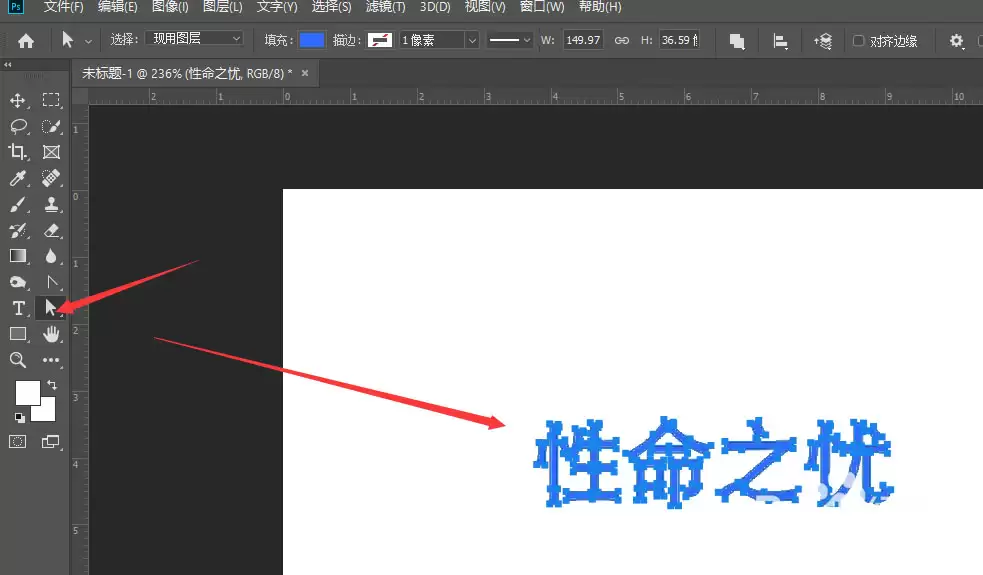Screen dimensions: 983x575
Task: Select the Hand tool
Action: 51,334
